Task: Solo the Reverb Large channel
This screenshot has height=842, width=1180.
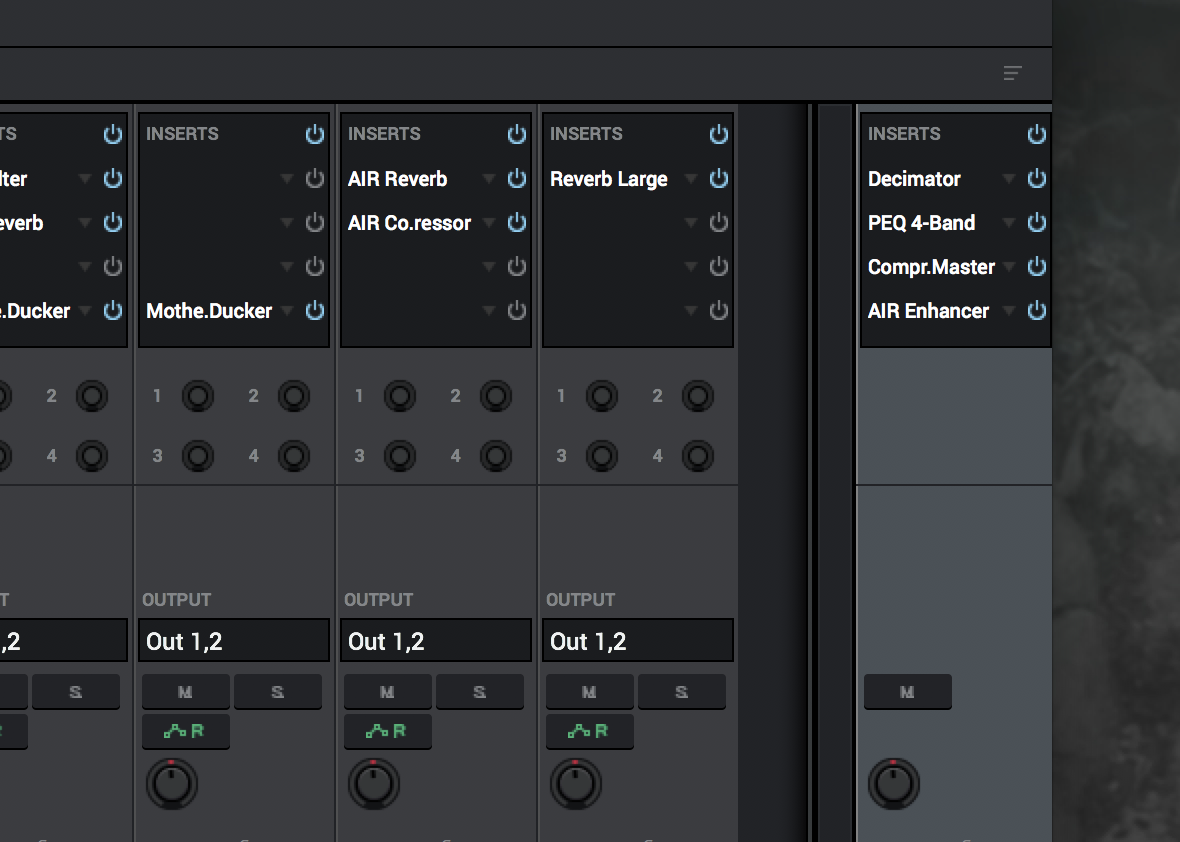Action: click(681, 692)
